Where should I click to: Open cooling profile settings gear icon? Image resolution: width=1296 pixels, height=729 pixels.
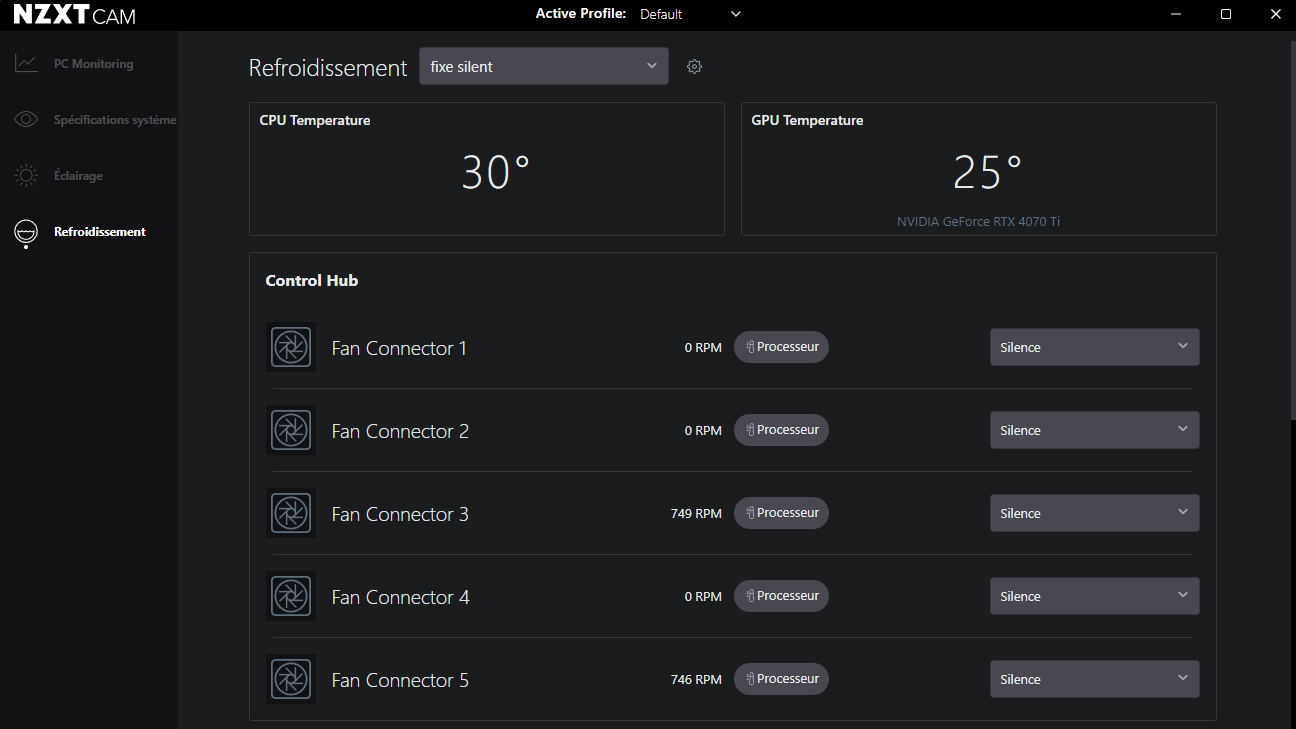pos(694,67)
